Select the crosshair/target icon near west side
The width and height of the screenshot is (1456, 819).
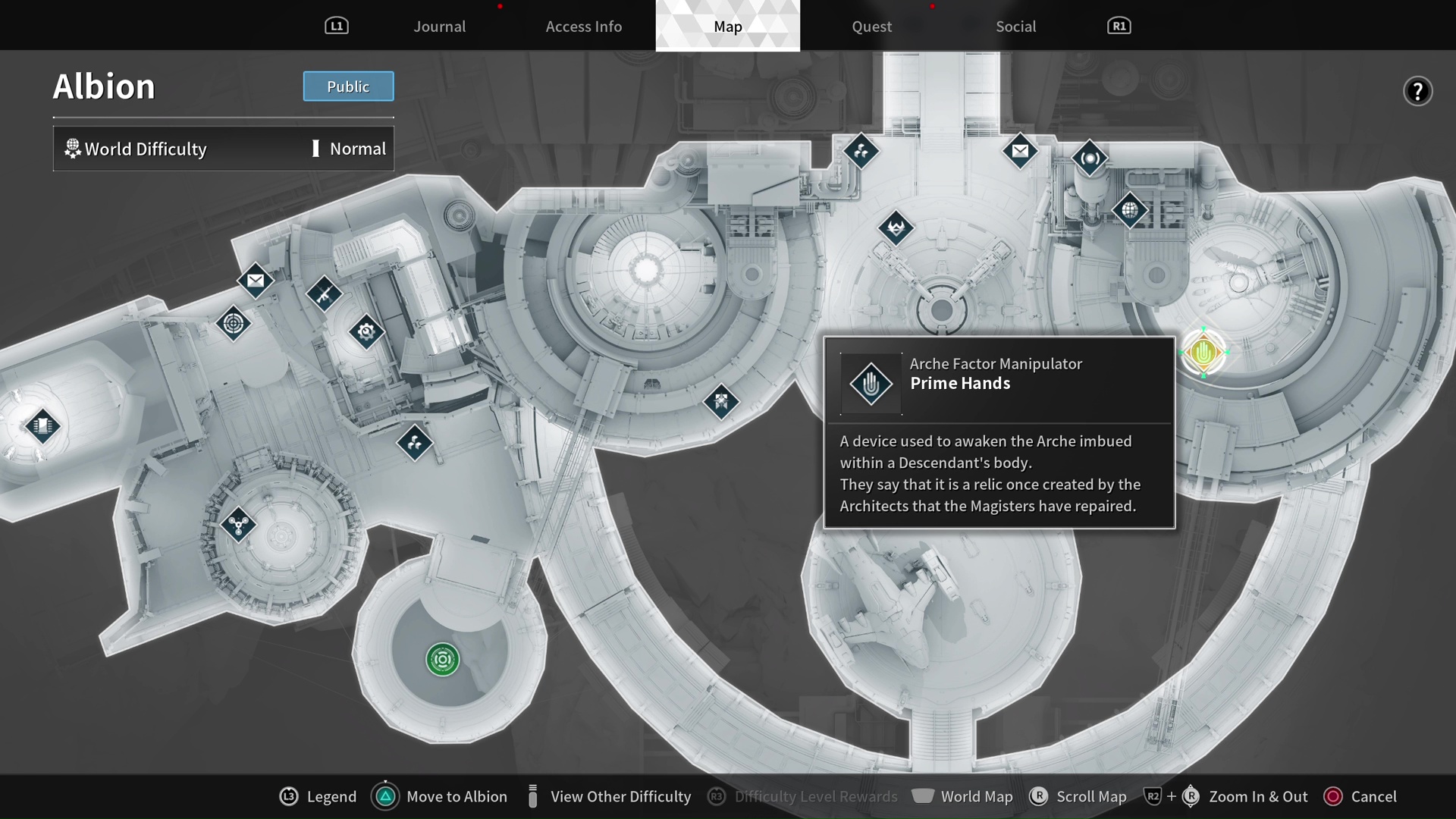click(x=234, y=323)
